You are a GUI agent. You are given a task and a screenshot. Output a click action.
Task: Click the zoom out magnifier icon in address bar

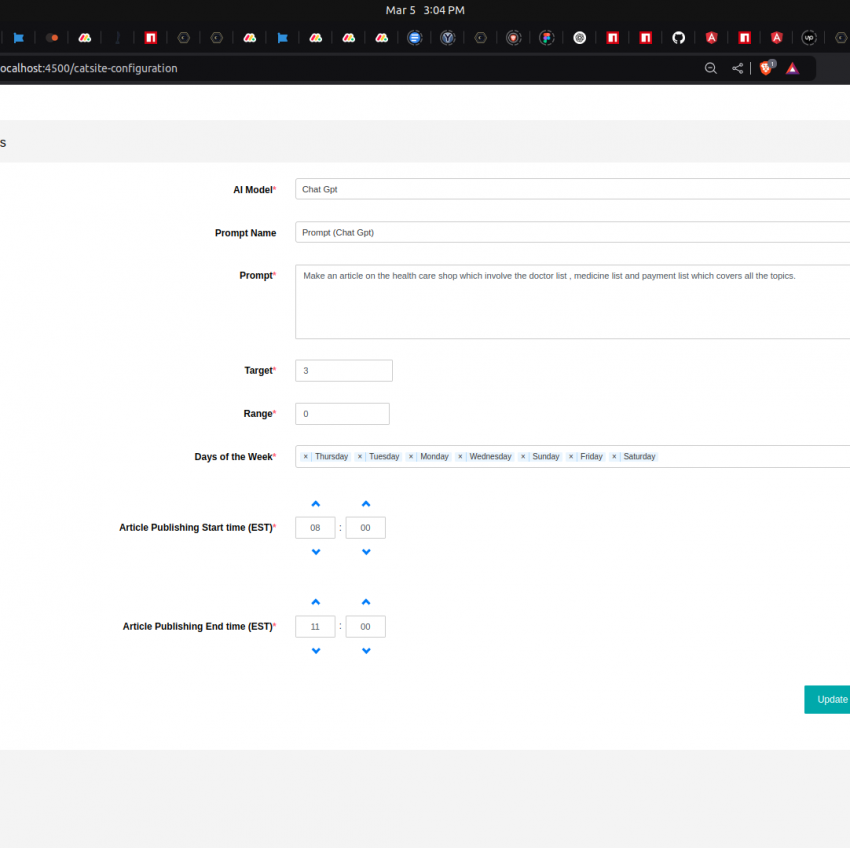[x=711, y=68]
